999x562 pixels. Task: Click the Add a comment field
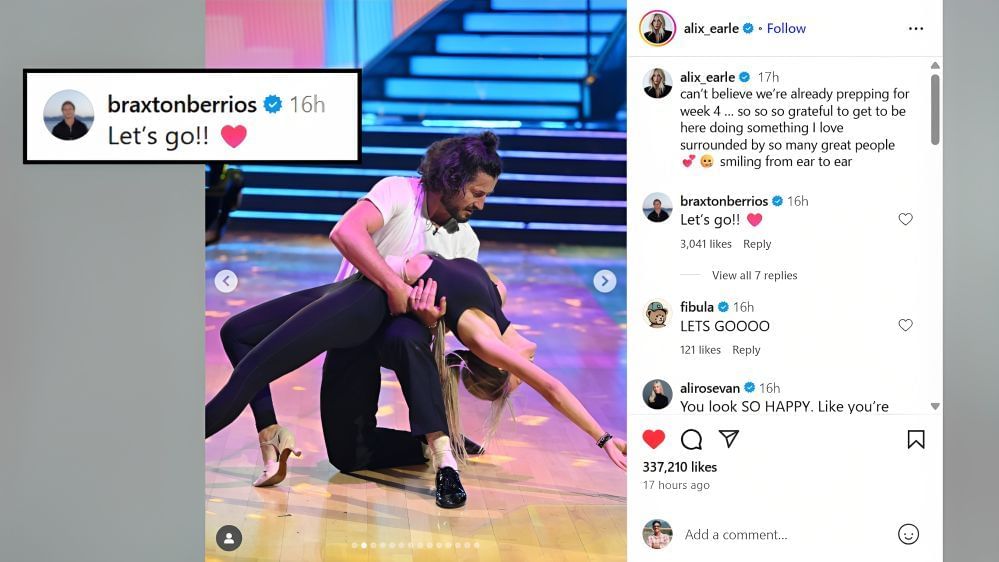(x=787, y=535)
